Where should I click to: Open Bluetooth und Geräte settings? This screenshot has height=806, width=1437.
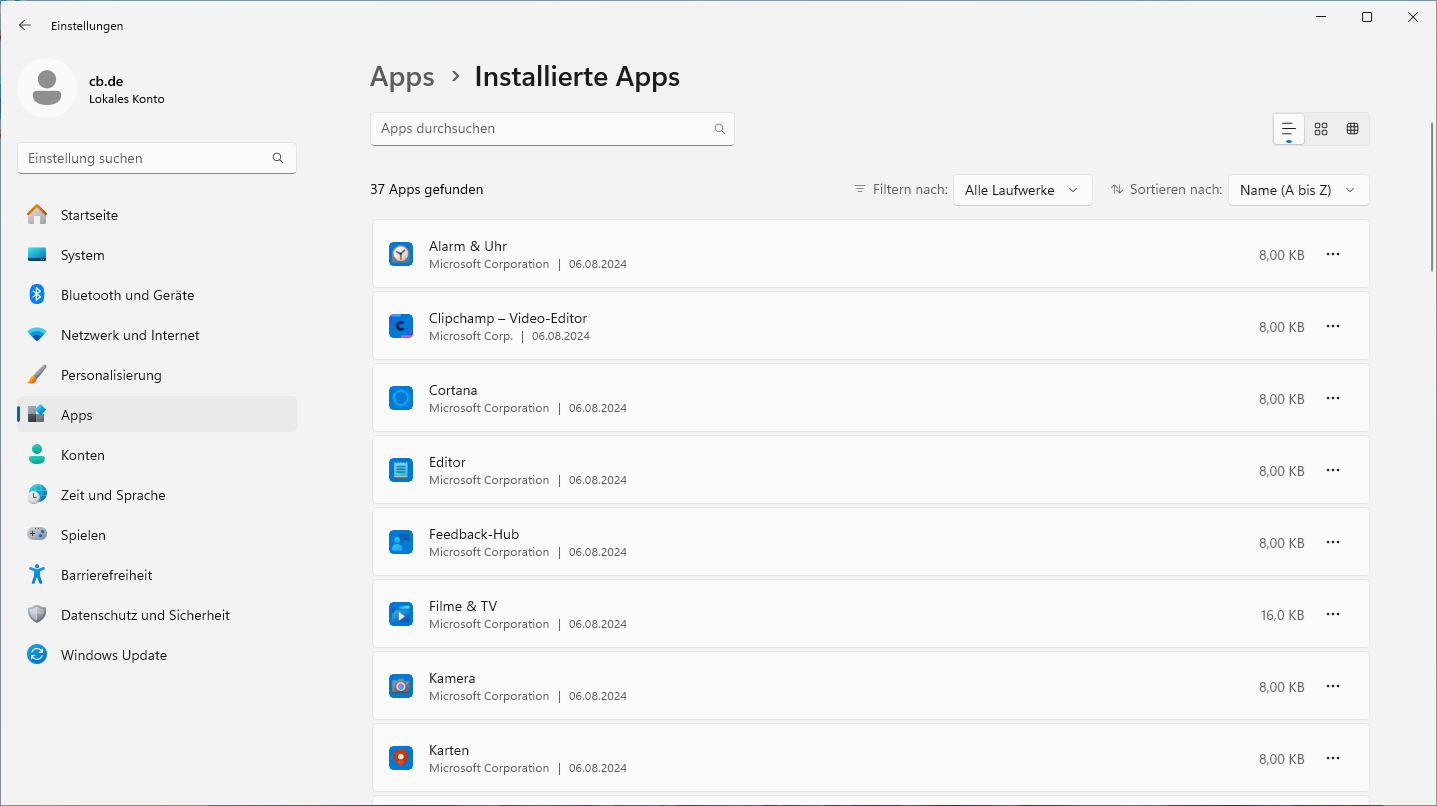[127, 295]
